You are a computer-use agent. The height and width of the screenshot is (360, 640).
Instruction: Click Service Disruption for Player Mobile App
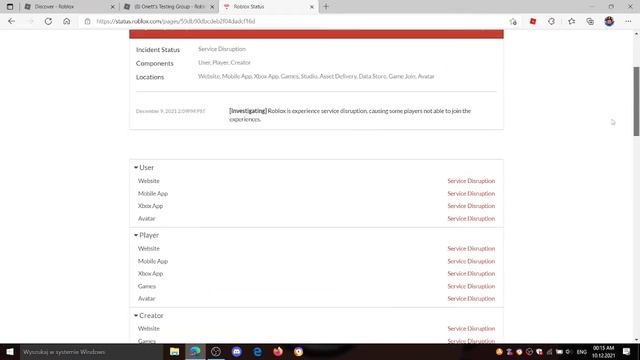(471, 261)
